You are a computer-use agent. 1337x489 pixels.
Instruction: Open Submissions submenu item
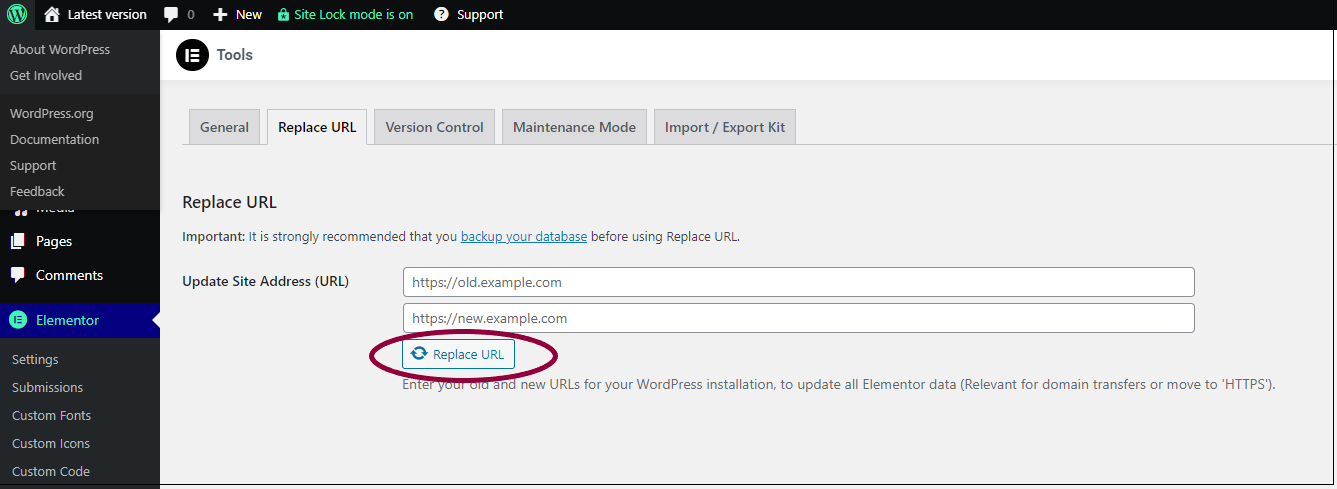pyautogui.click(x=47, y=387)
